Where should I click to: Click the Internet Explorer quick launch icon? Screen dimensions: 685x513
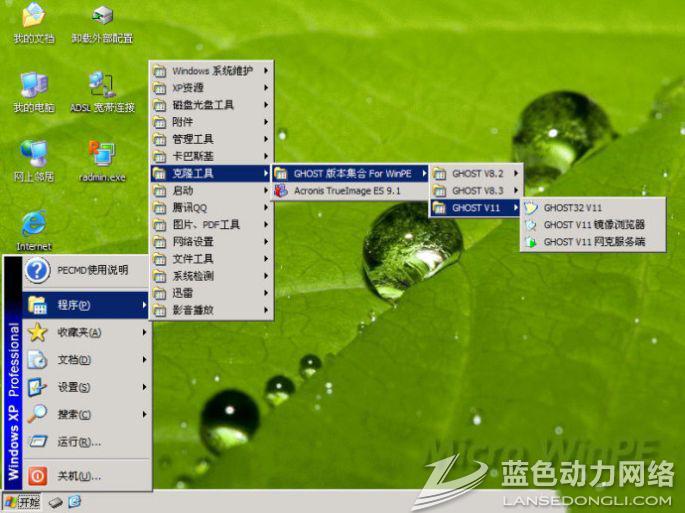[x=75, y=501]
